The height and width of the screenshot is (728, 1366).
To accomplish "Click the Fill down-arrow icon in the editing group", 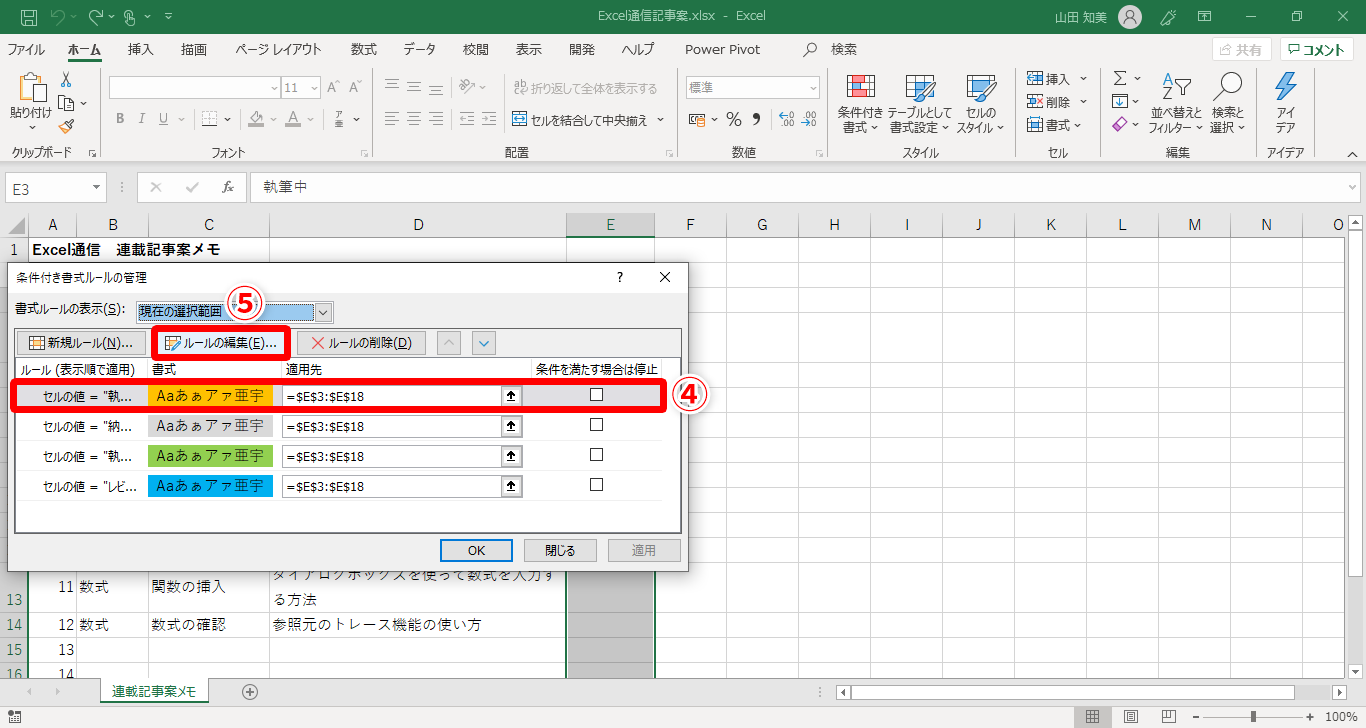I will click(1120, 101).
